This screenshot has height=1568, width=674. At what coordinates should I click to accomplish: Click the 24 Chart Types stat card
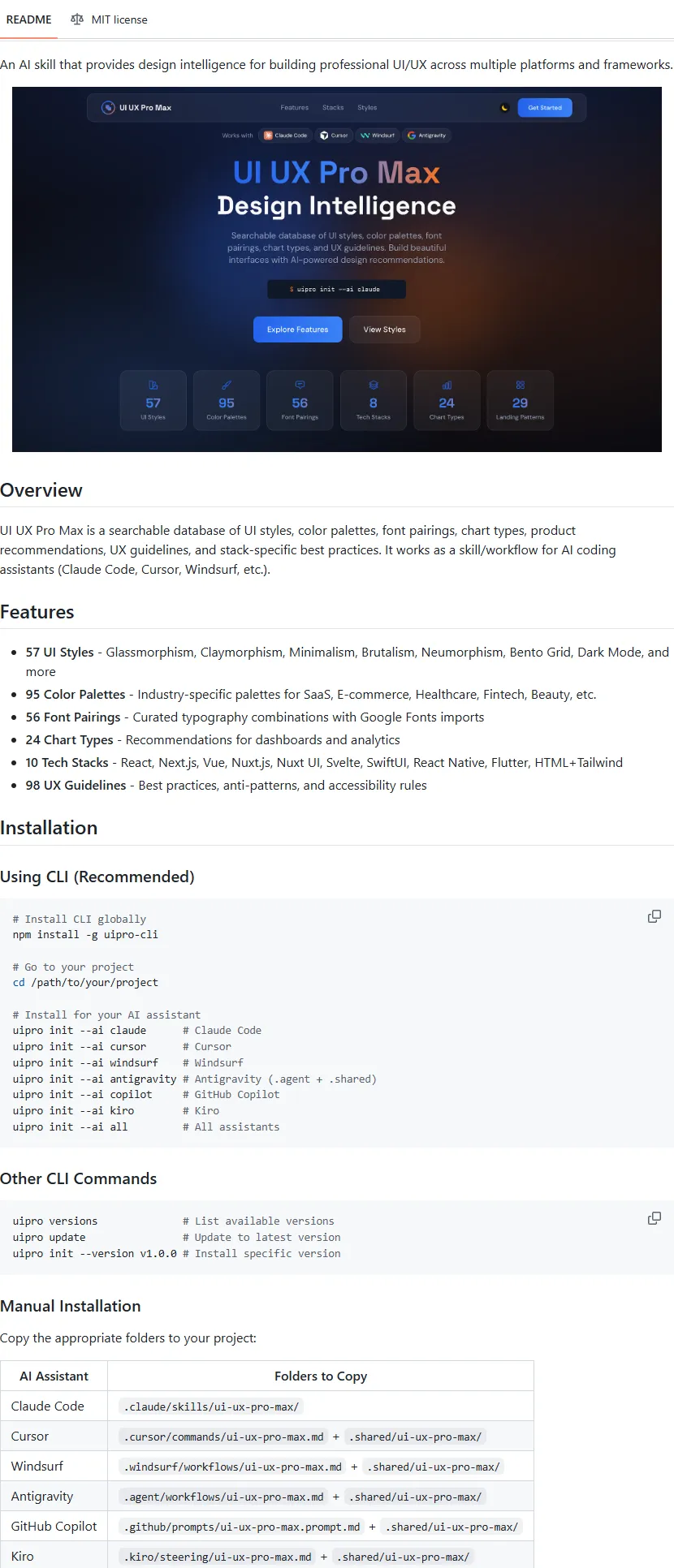click(447, 401)
